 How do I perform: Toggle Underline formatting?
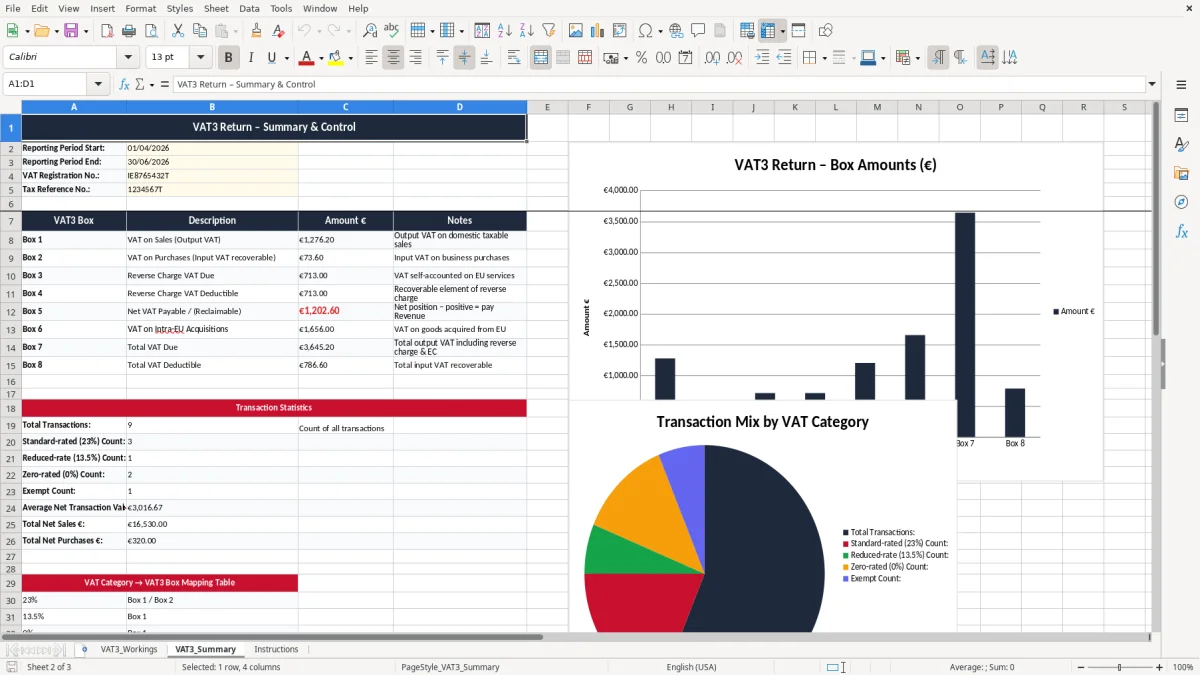[271, 58]
